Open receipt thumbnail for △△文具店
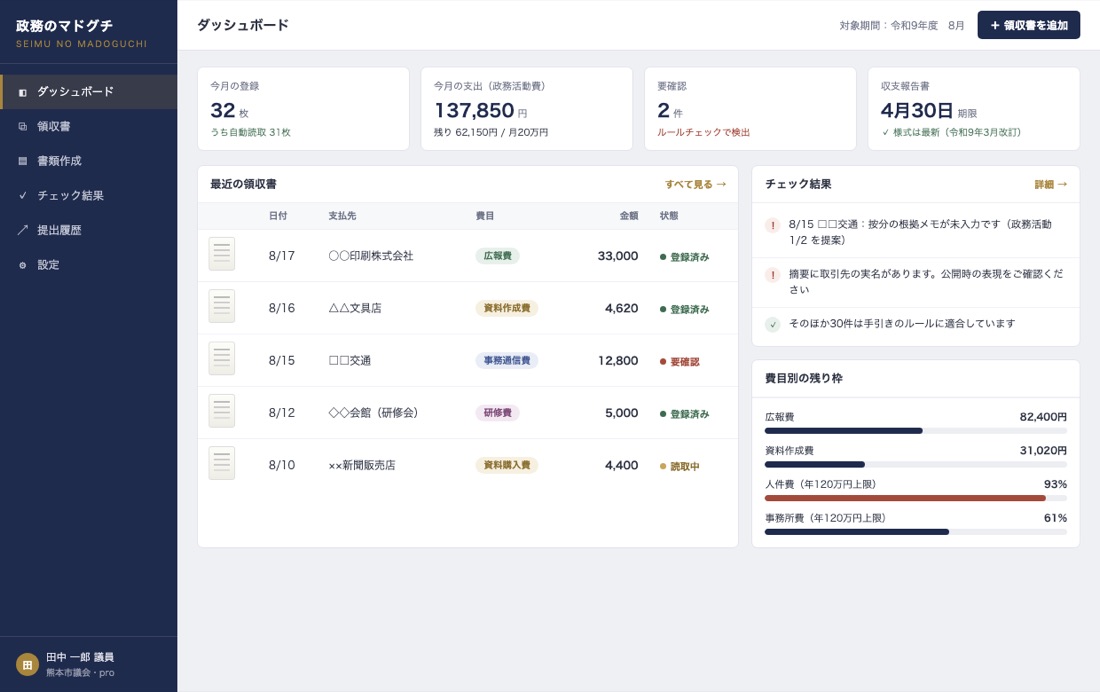The image size is (1100, 692). click(x=222, y=307)
